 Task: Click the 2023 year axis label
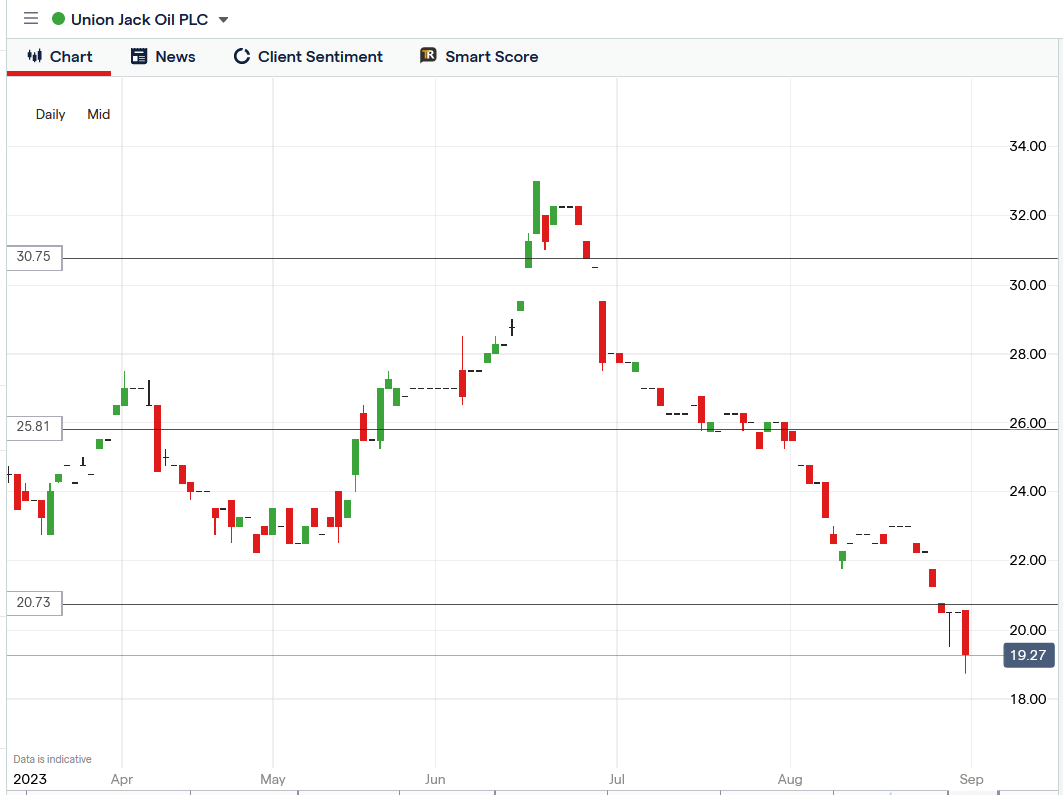[30, 779]
